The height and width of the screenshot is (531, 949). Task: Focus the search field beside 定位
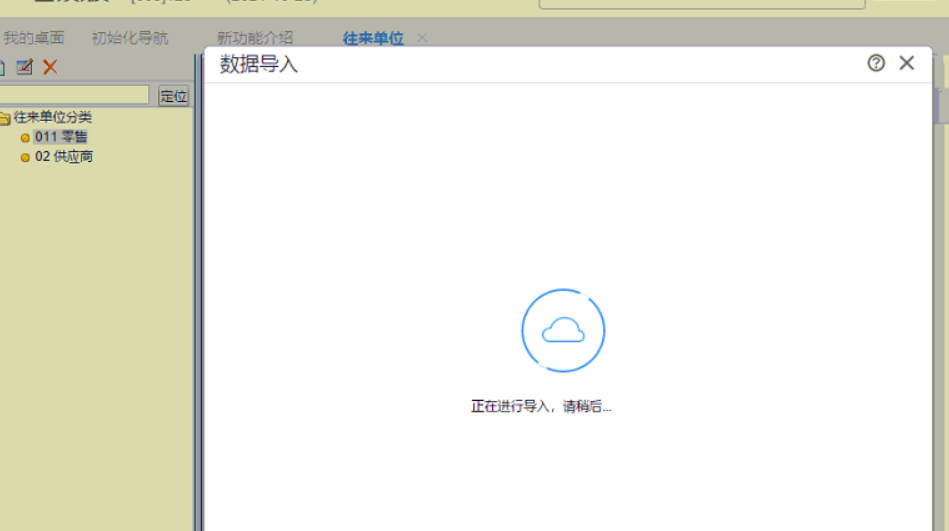click(x=74, y=95)
